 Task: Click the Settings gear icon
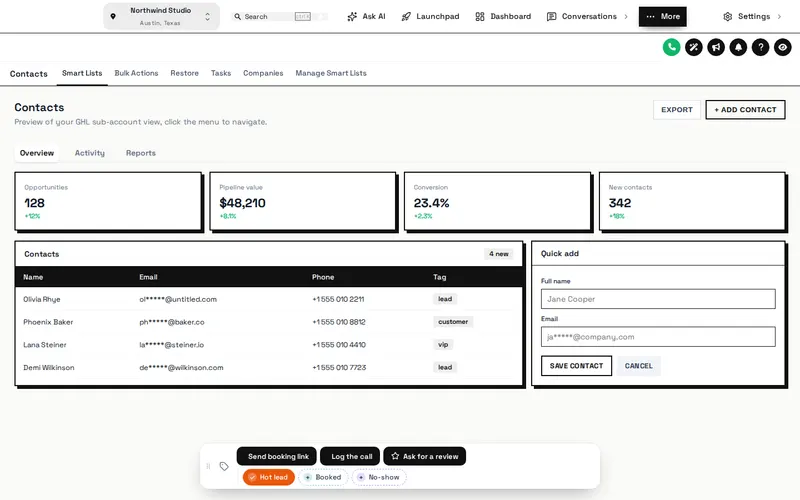point(728,16)
